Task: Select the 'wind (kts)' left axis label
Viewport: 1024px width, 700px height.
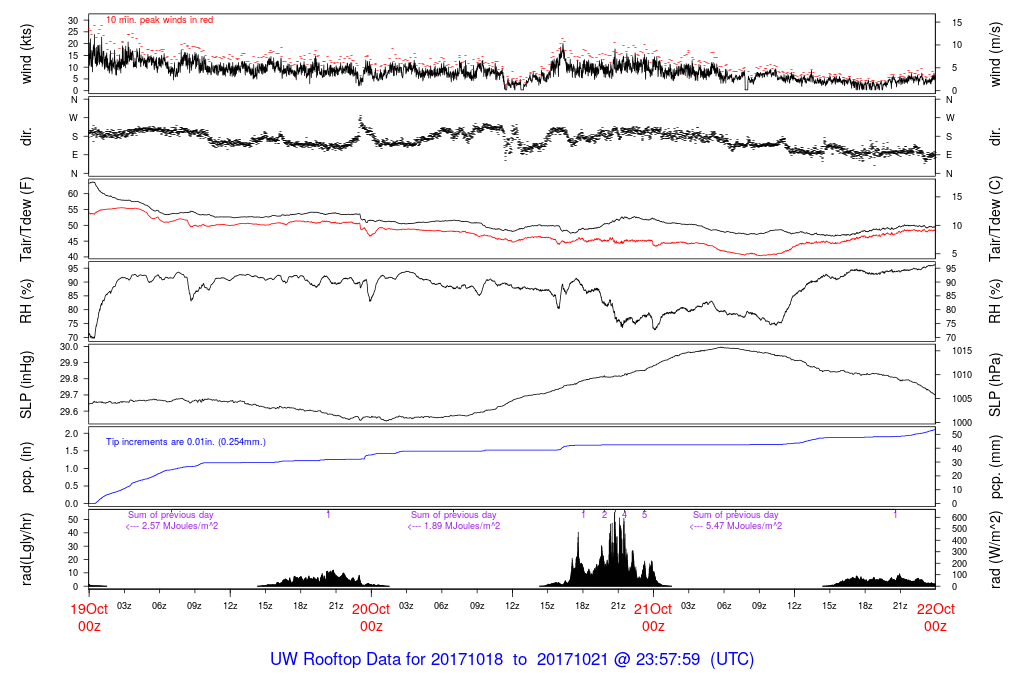Action: pyautogui.click(x=27, y=54)
